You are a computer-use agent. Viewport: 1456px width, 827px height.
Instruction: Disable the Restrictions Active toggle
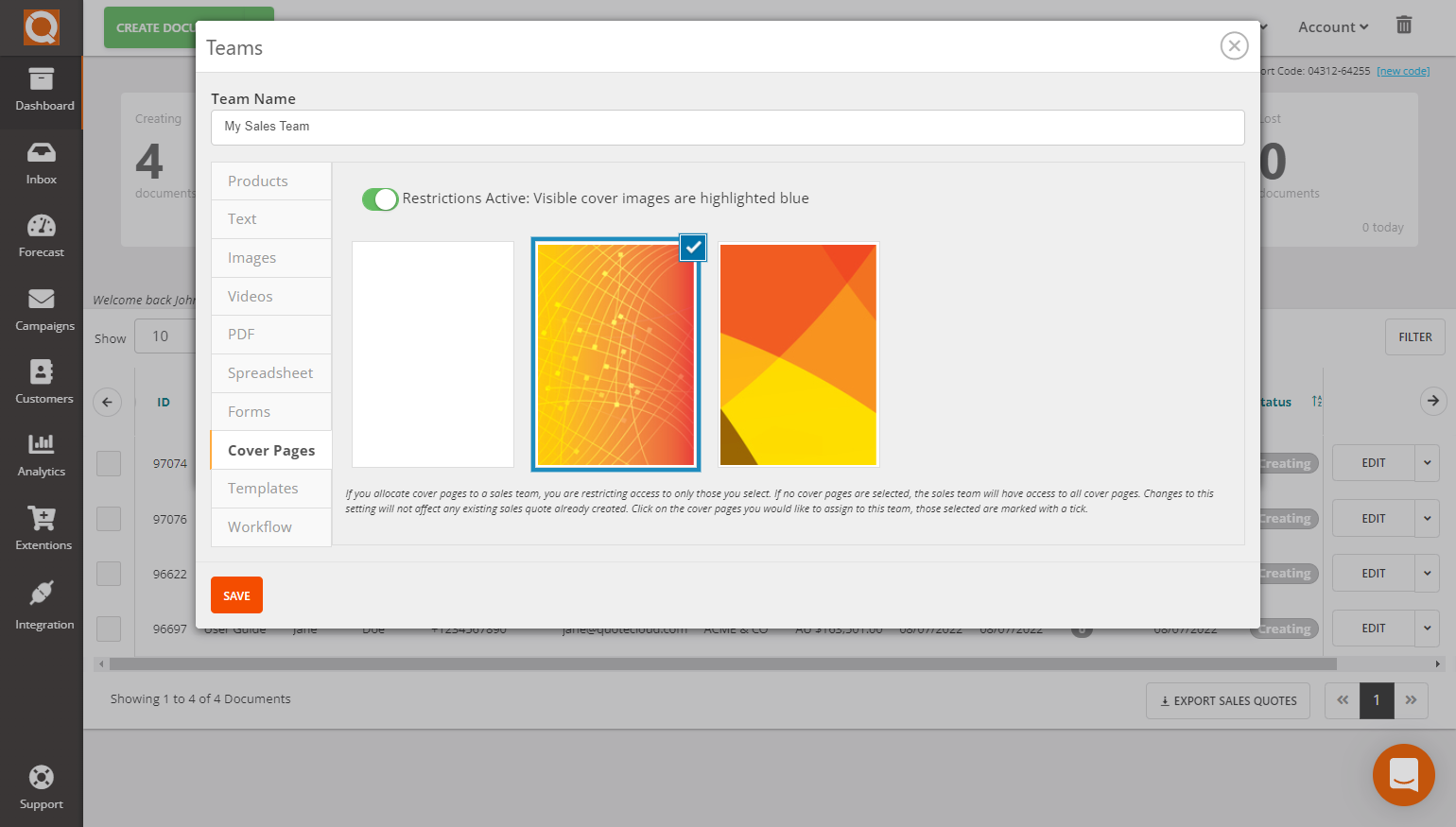point(380,199)
